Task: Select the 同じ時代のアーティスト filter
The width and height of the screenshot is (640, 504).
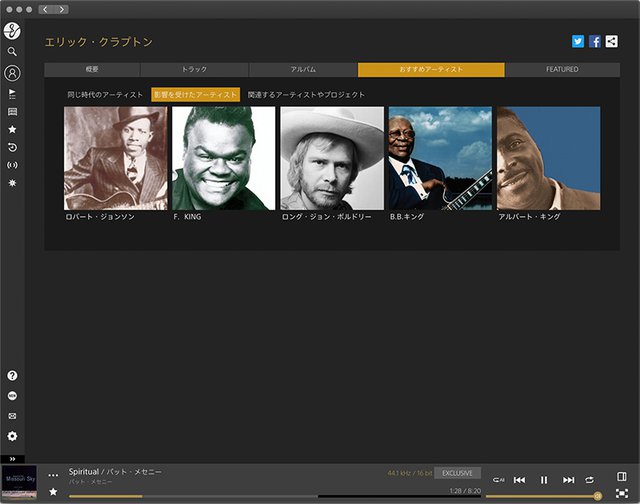Action: tap(105, 94)
